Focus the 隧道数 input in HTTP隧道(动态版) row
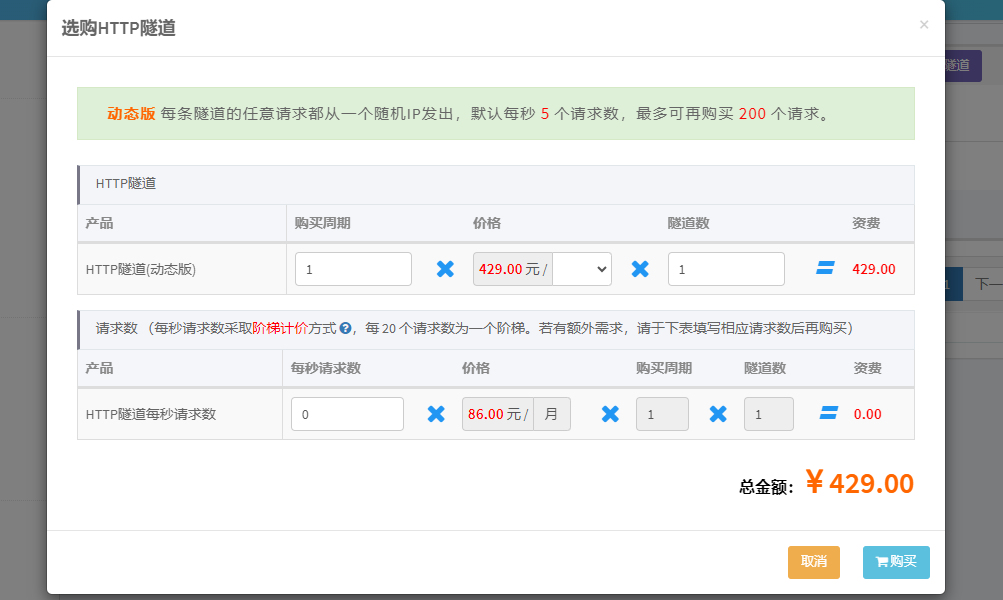Image resolution: width=1003 pixels, height=600 pixels. coord(726,269)
